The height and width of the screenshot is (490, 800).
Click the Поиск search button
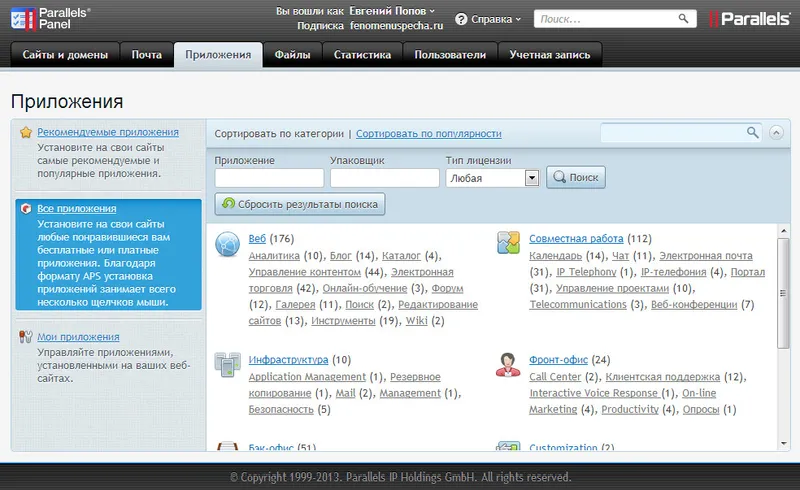pyautogui.click(x=576, y=177)
